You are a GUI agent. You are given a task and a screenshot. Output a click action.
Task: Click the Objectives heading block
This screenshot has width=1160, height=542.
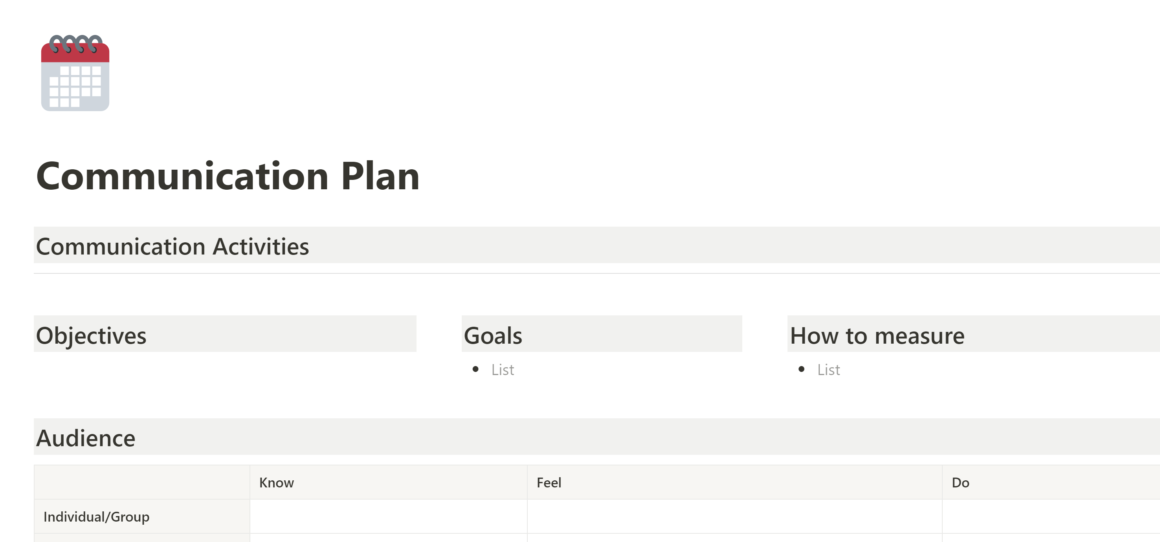coord(225,334)
